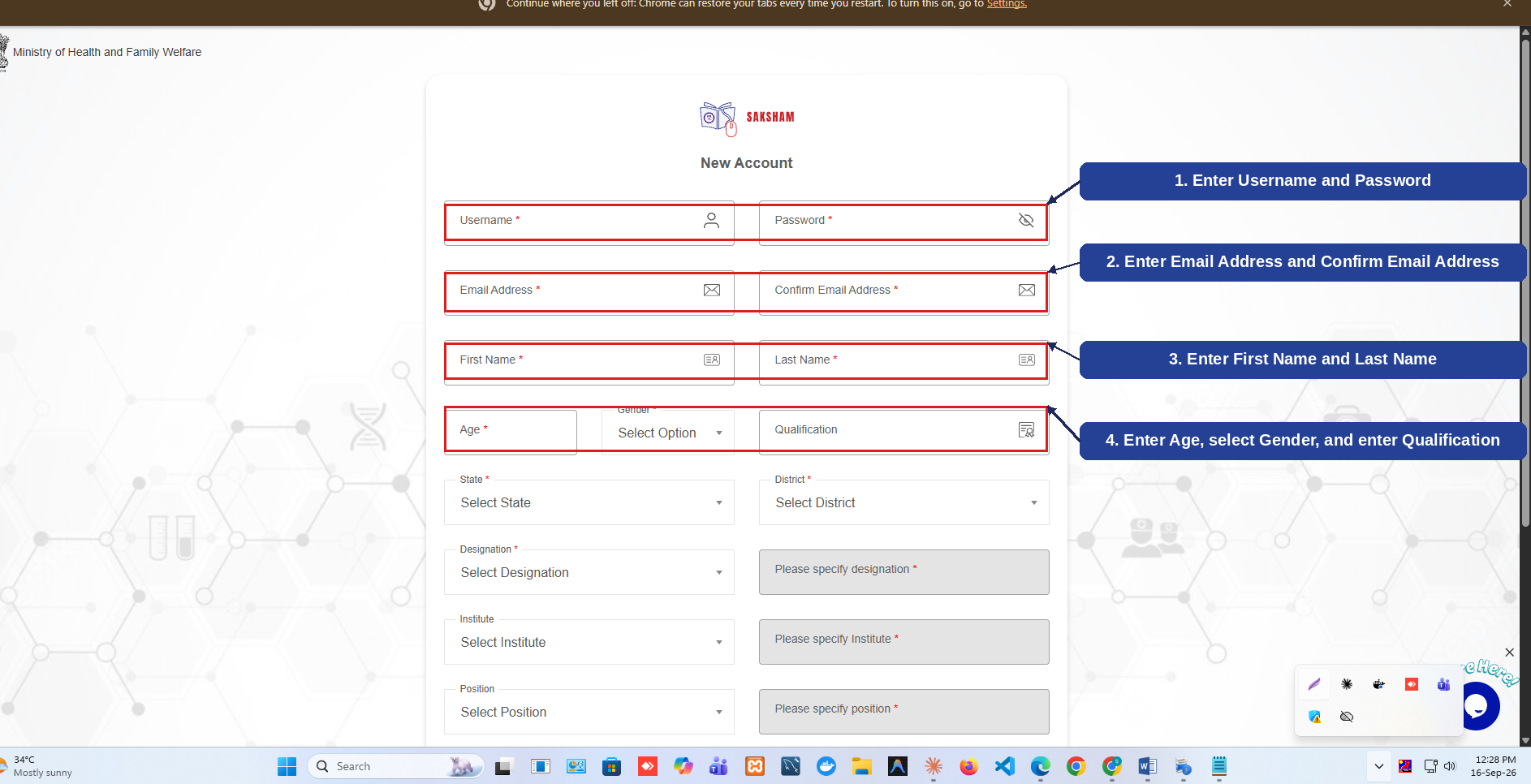Open the chat bubble help widget
The image size is (1531, 784).
tap(1477, 706)
